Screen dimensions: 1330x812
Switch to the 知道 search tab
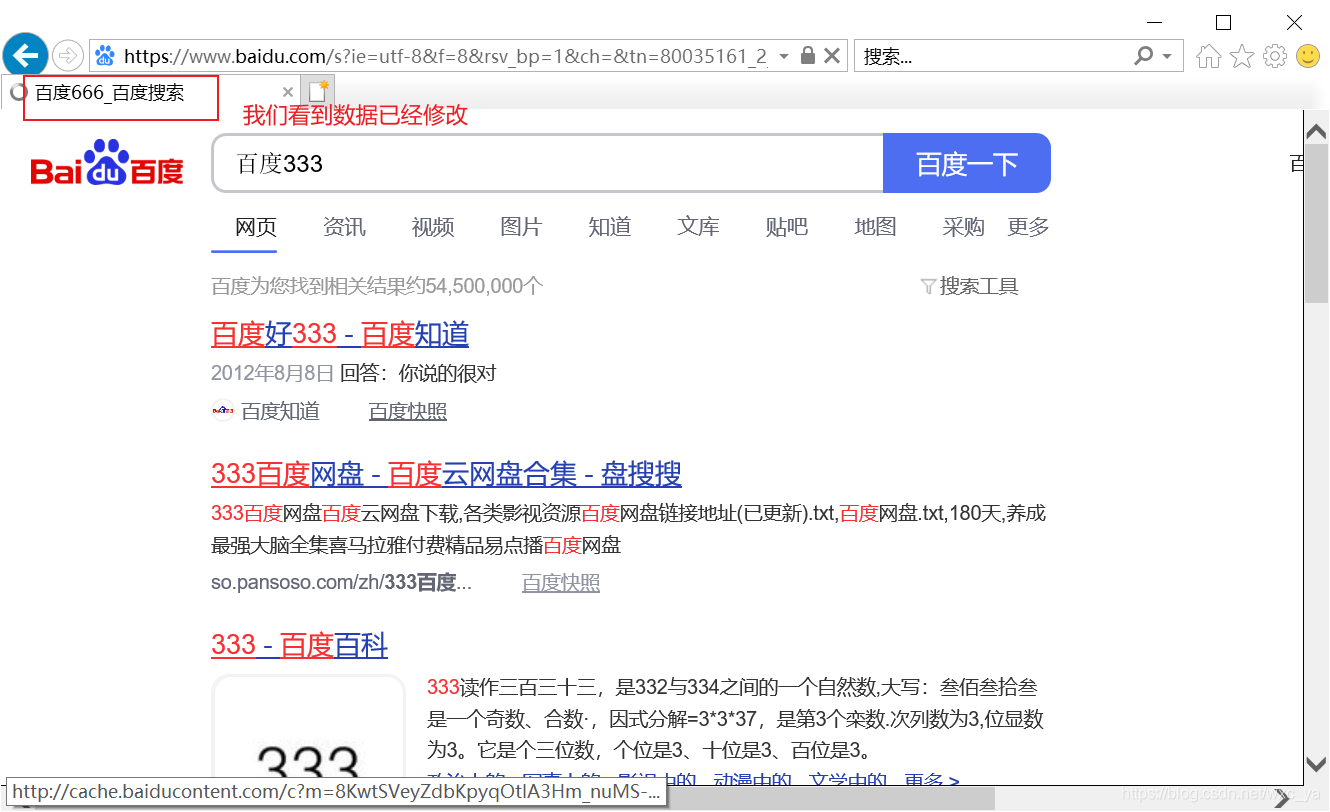(x=610, y=227)
